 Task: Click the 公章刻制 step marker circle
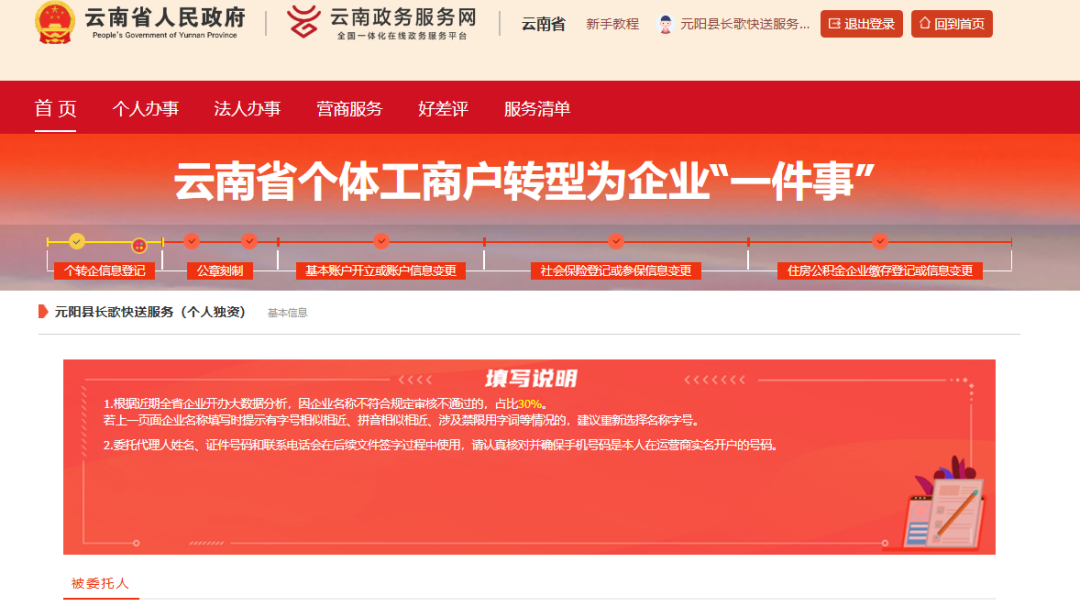click(x=191, y=241)
